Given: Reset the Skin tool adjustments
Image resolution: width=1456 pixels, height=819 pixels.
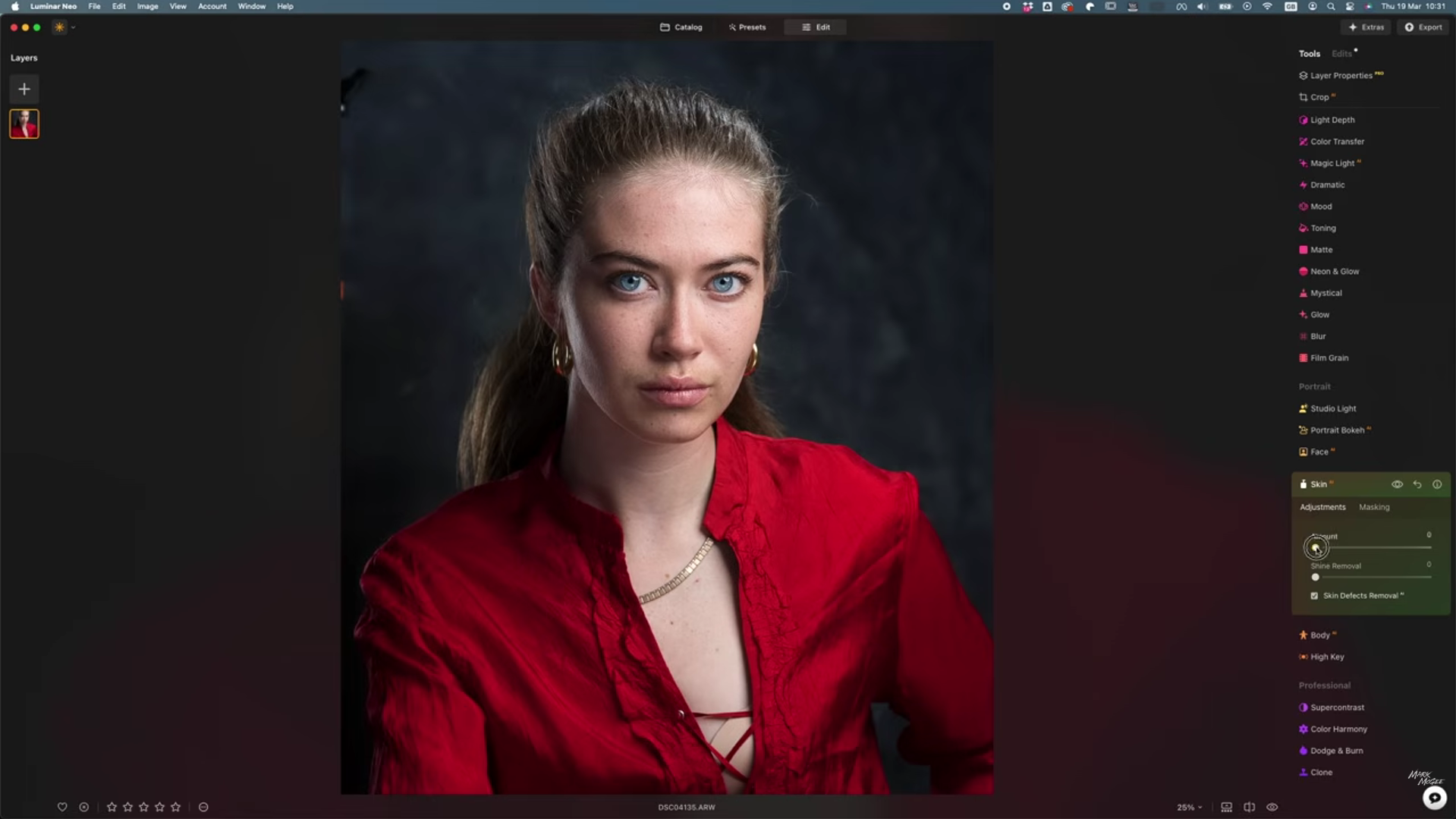Looking at the screenshot, I should tap(1417, 484).
